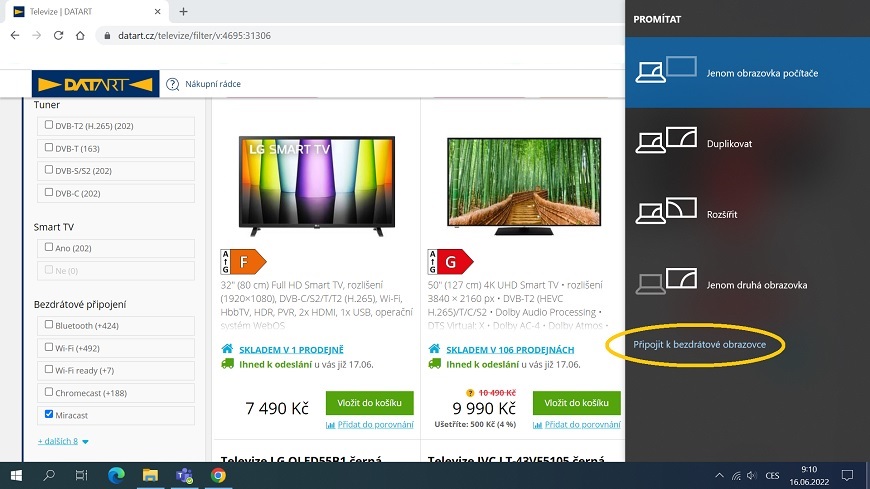Go back in browser history
The height and width of the screenshot is (489, 870).
(15, 36)
